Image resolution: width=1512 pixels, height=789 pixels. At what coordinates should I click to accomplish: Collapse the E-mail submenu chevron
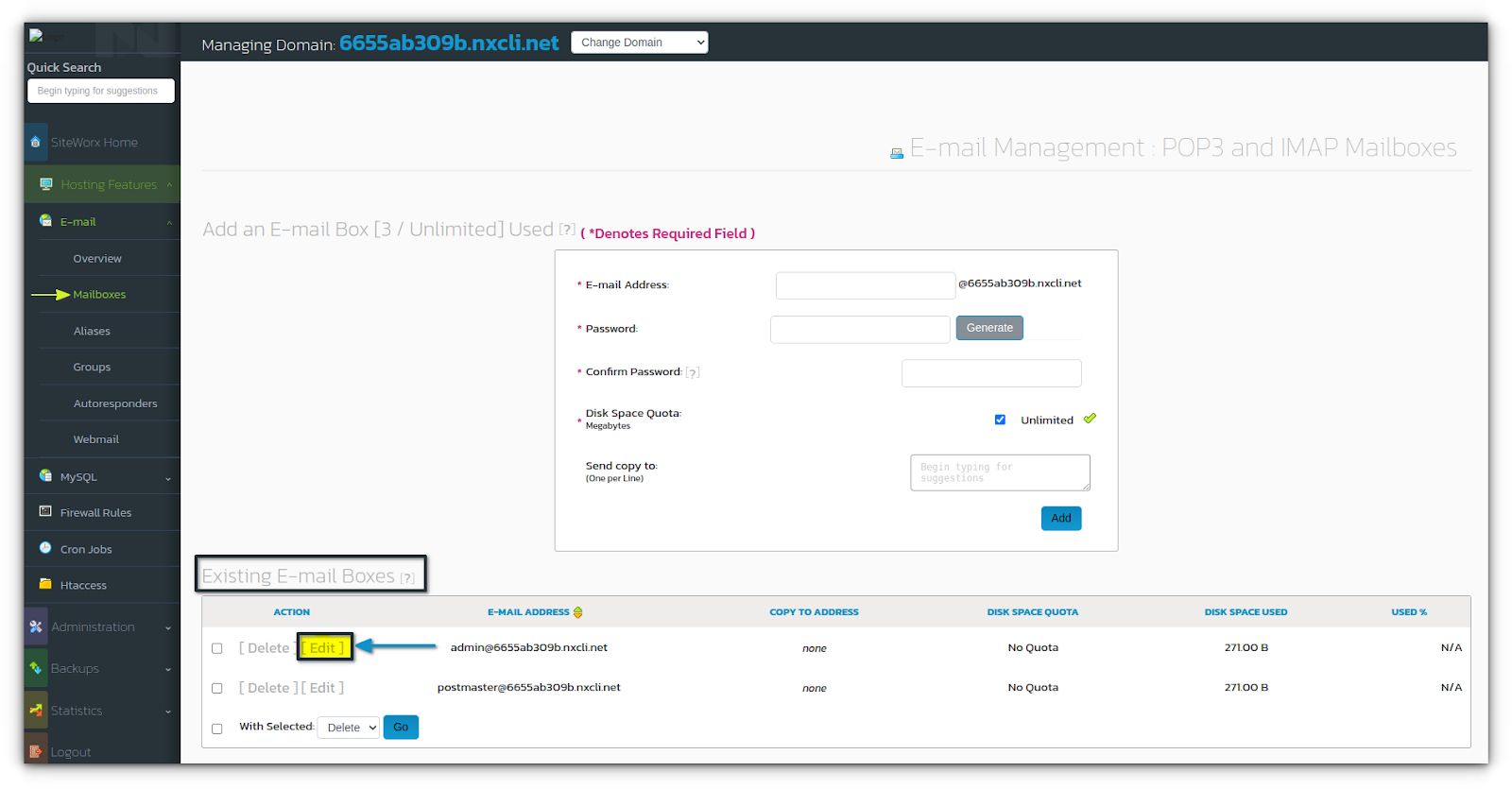pos(169,223)
